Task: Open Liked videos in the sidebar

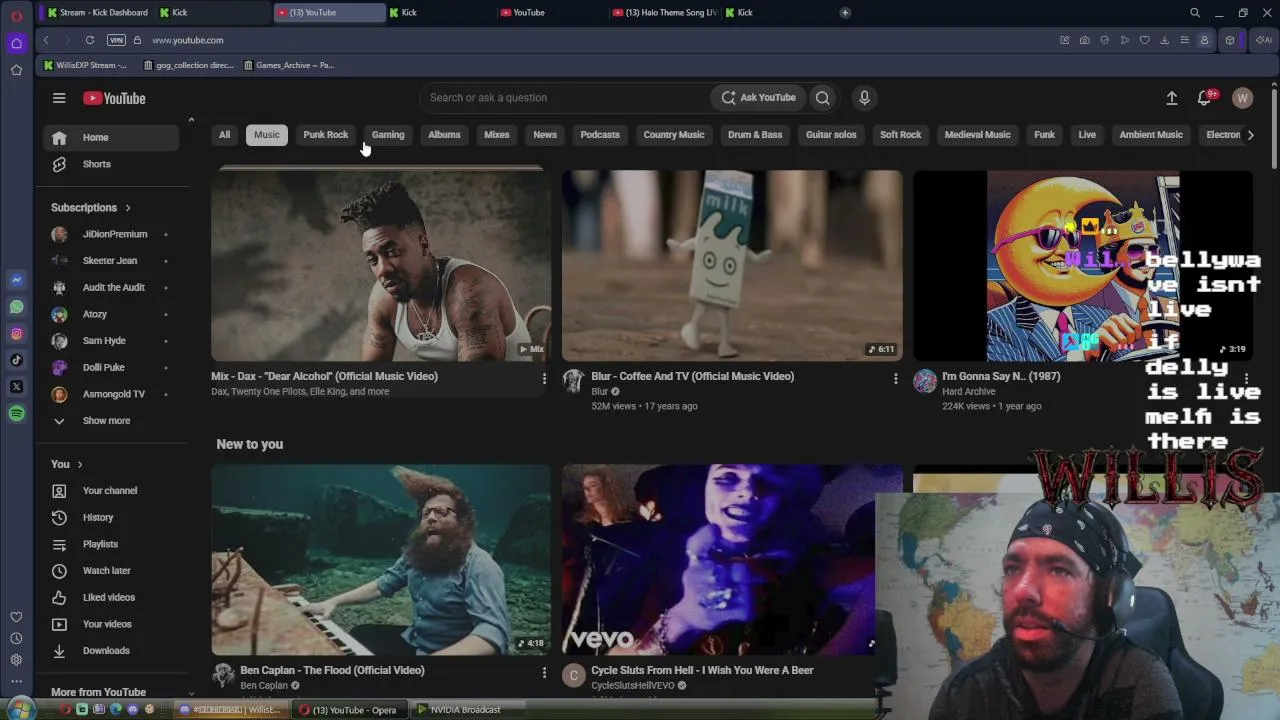Action: tap(110, 597)
